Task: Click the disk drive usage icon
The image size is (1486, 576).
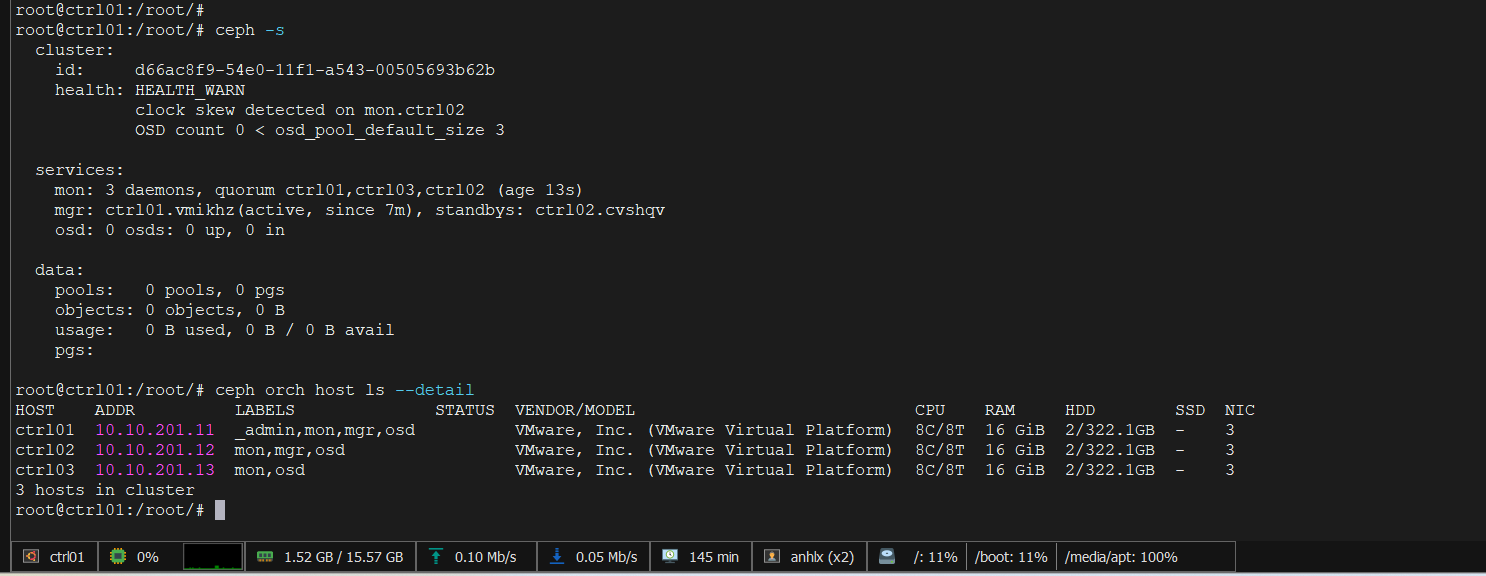Action: coord(887,557)
